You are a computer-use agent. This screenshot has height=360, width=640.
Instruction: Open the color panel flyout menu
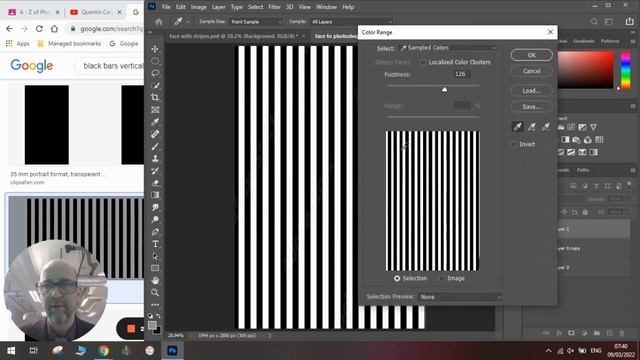click(x=633, y=41)
